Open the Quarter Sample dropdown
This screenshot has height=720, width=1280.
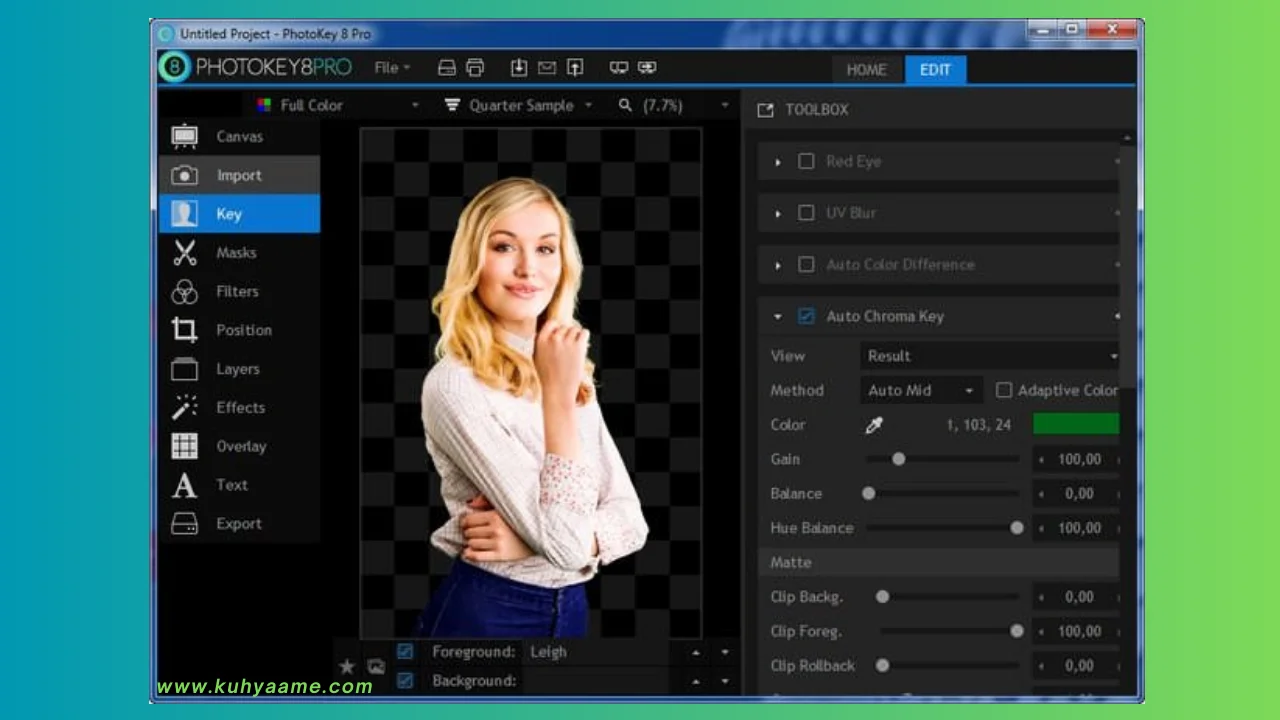518,105
